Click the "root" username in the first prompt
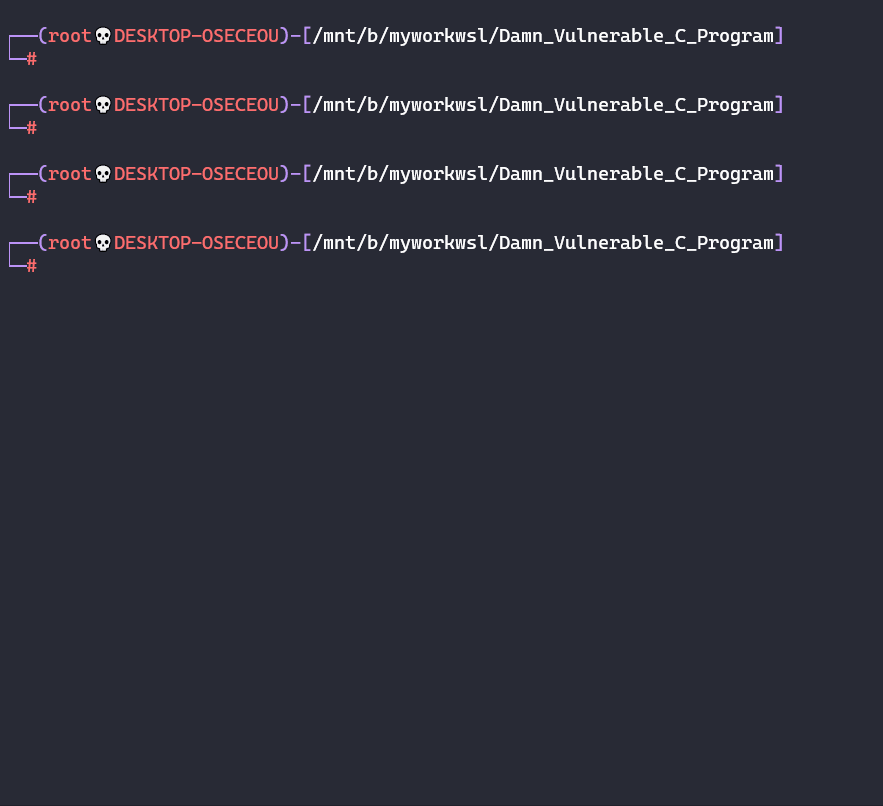This screenshot has height=806, width=883. click(70, 36)
